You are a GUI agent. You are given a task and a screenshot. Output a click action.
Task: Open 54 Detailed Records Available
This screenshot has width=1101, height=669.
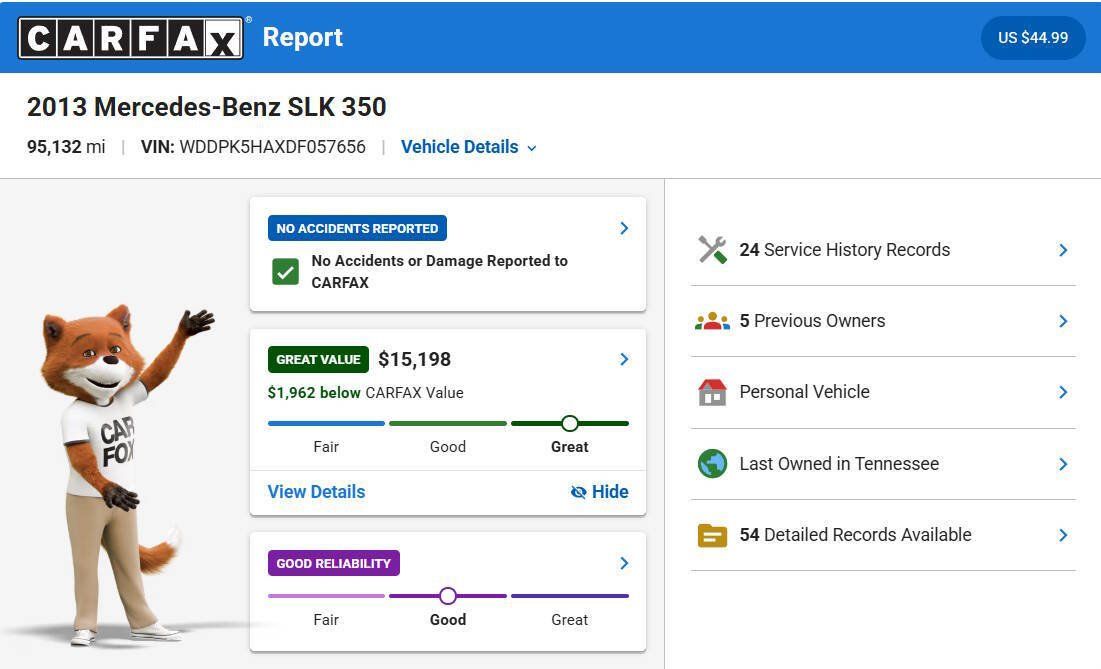883,535
